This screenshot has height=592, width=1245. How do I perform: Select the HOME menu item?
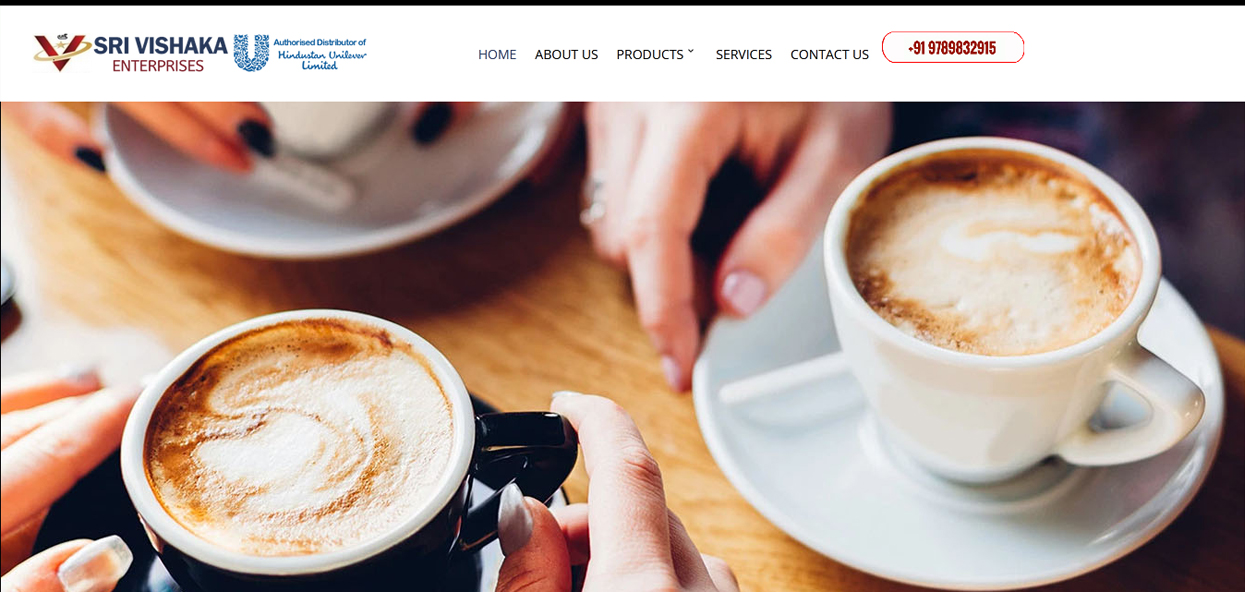click(497, 54)
